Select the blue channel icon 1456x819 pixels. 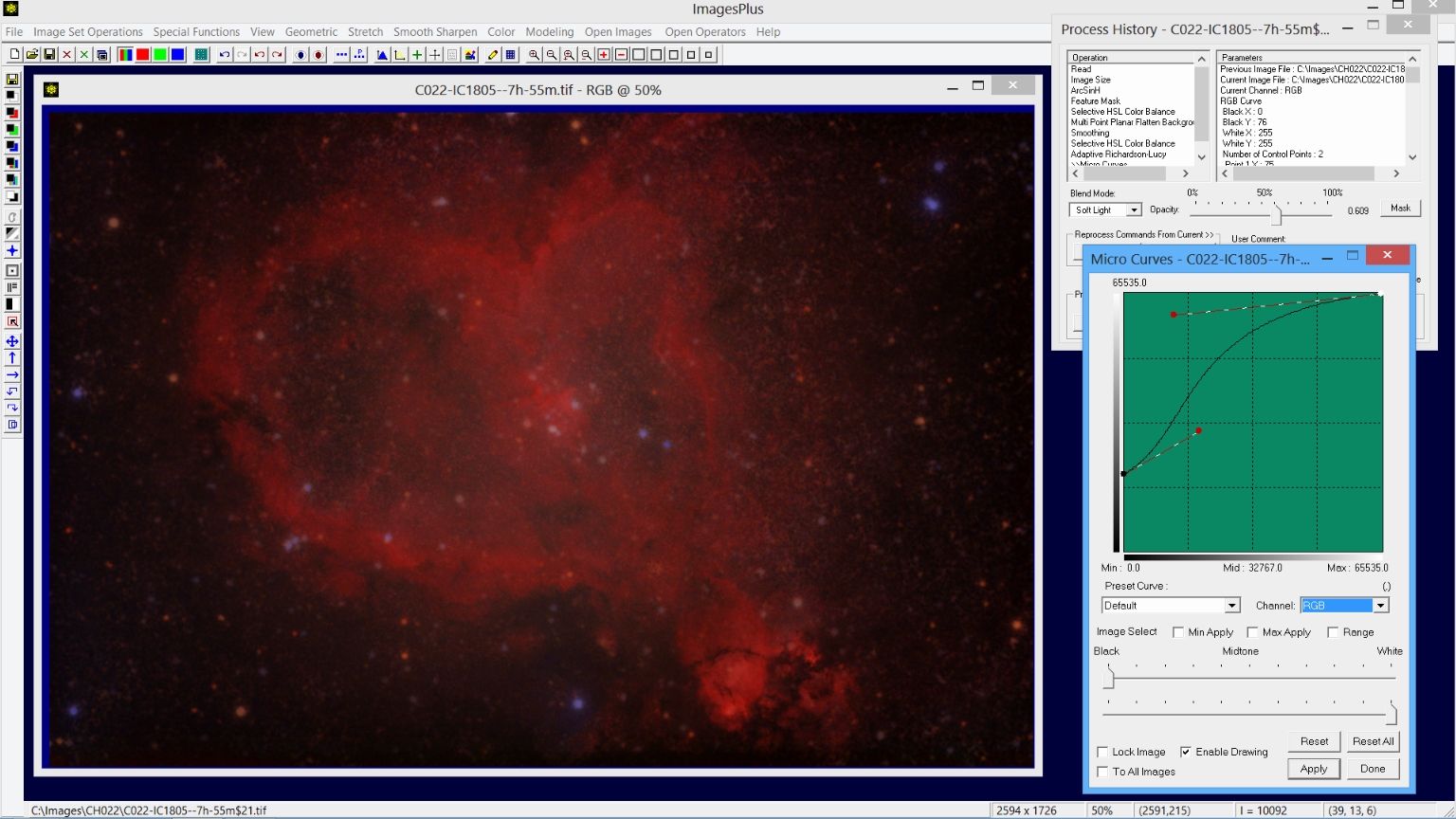coord(177,55)
